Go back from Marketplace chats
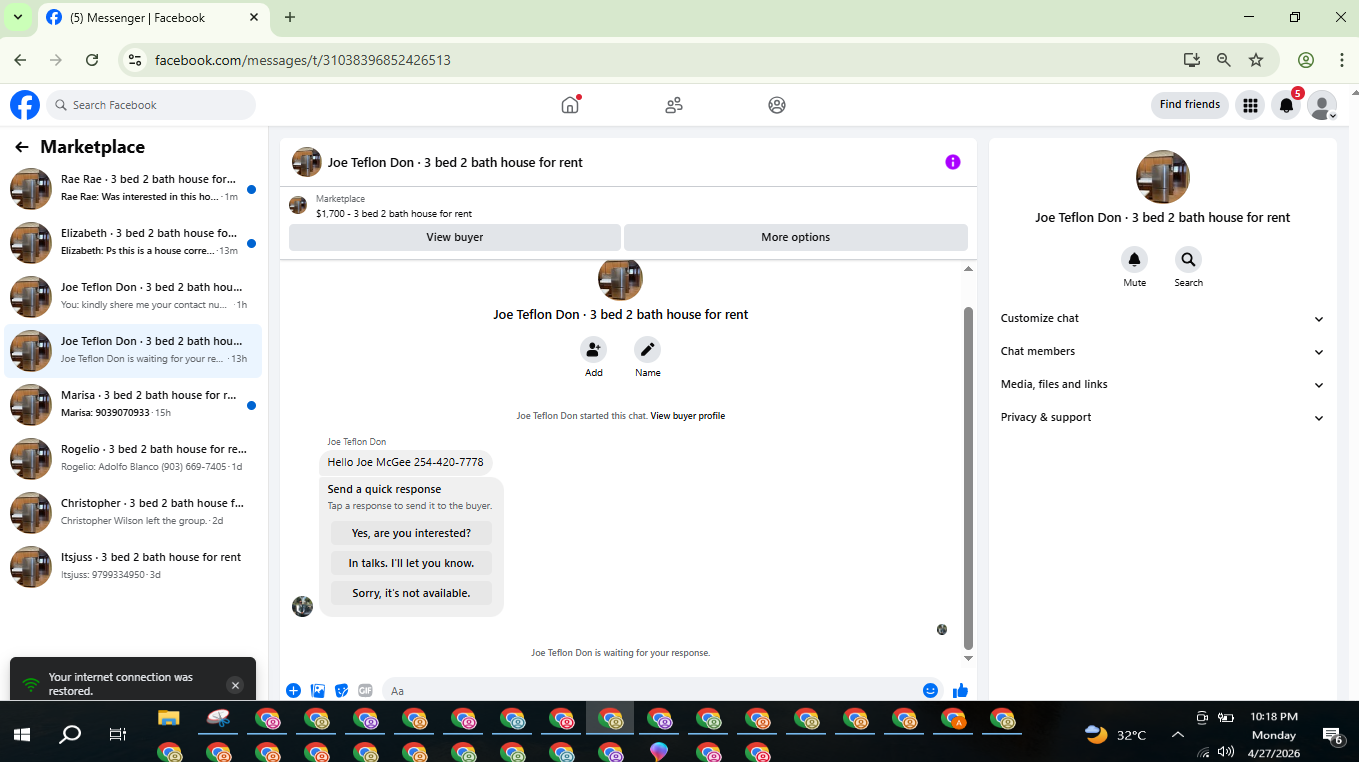 click(x=22, y=147)
